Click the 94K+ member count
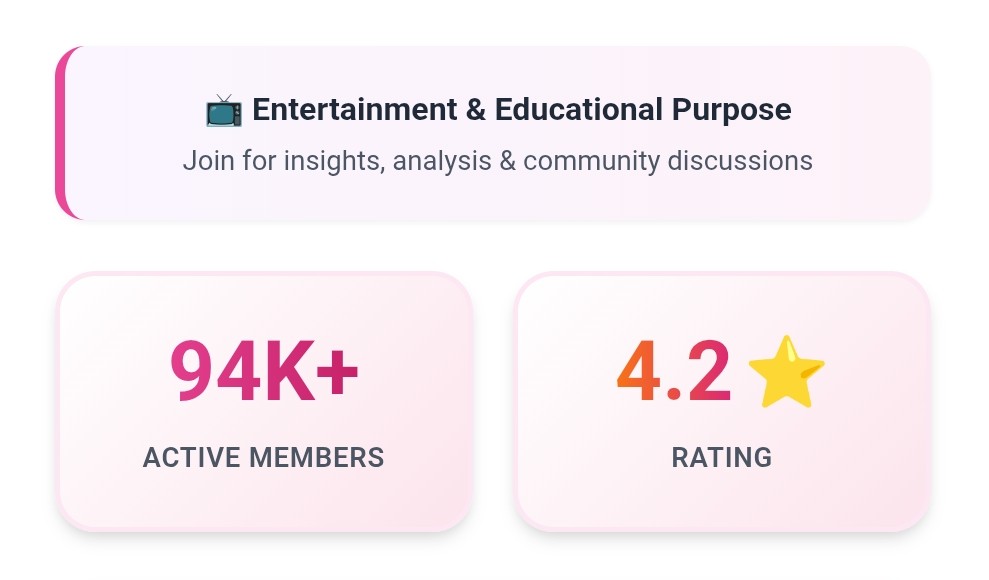Image resolution: width=989 pixels, height=580 pixels. pyautogui.click(x=264, y=371)
